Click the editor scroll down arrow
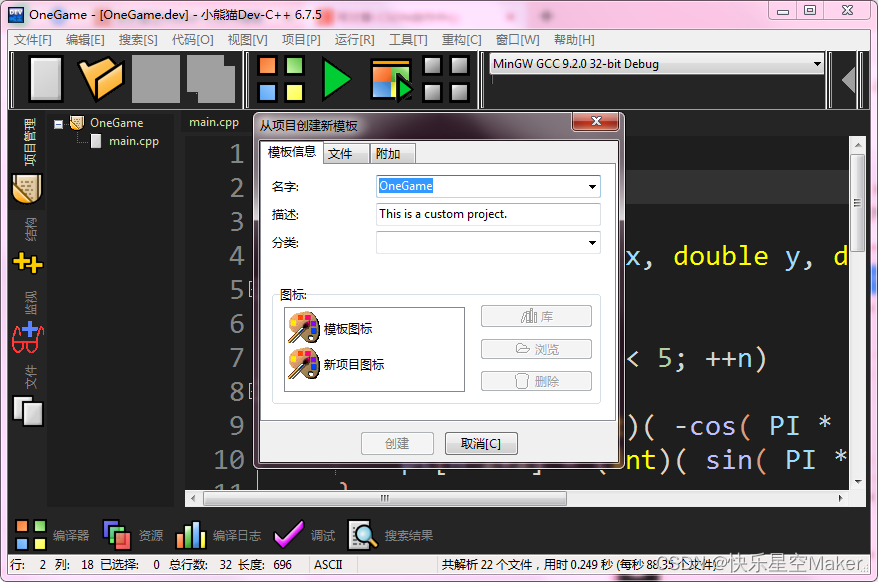 pyautogui.click(x=858, y=481)
